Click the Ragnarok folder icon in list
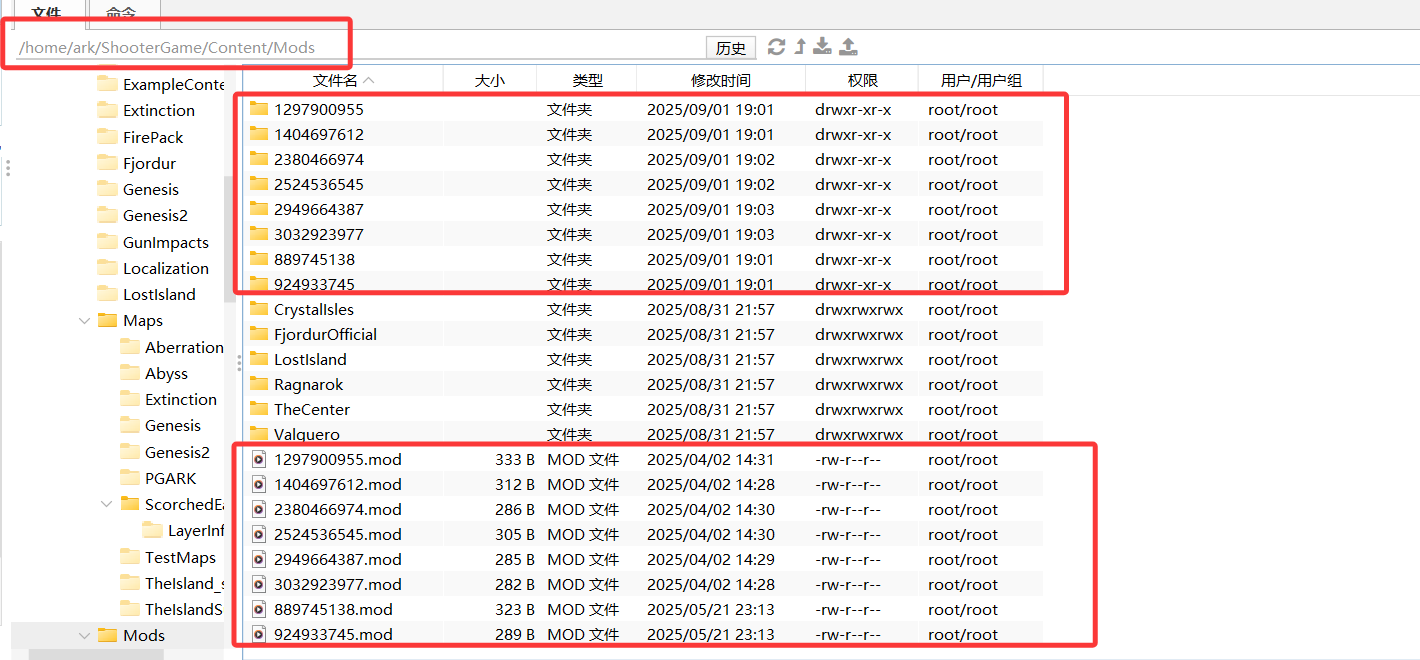This screenshot has height=660, width=1420. pos(259,385)
